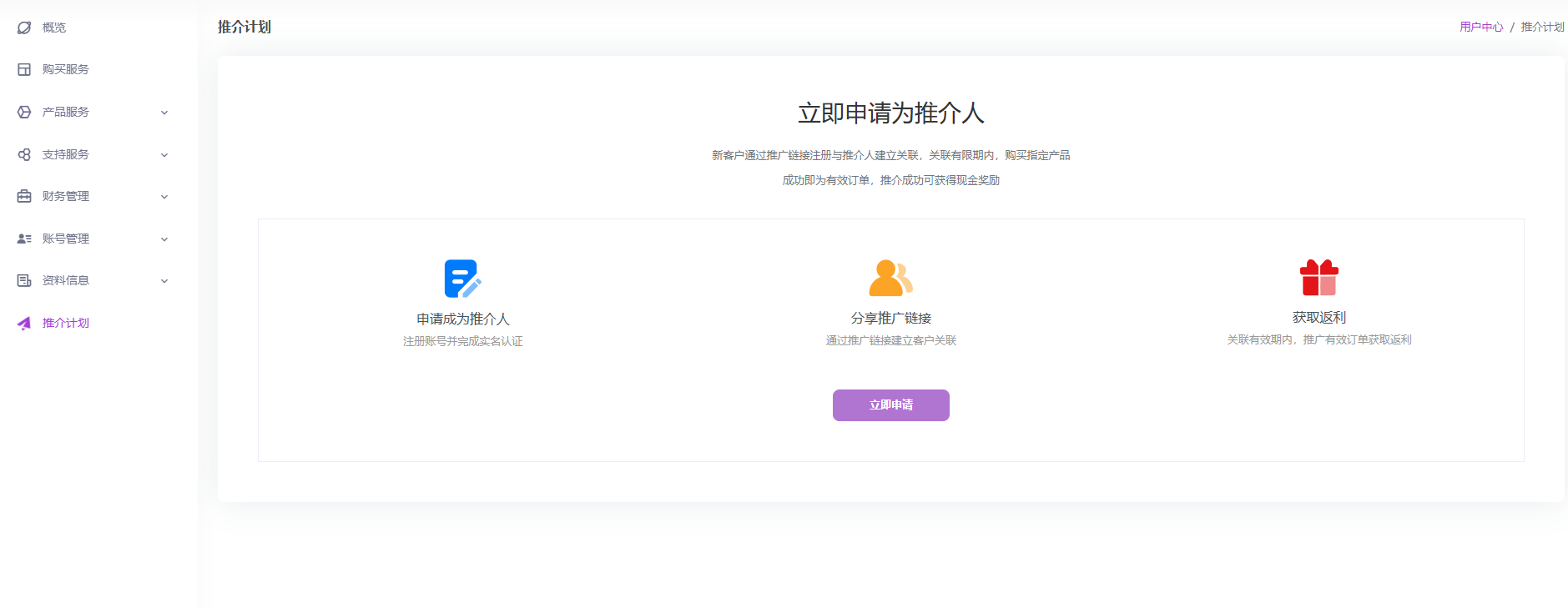
Task: Click the blue 申请成为推介人 form icon
Action: 462,279
